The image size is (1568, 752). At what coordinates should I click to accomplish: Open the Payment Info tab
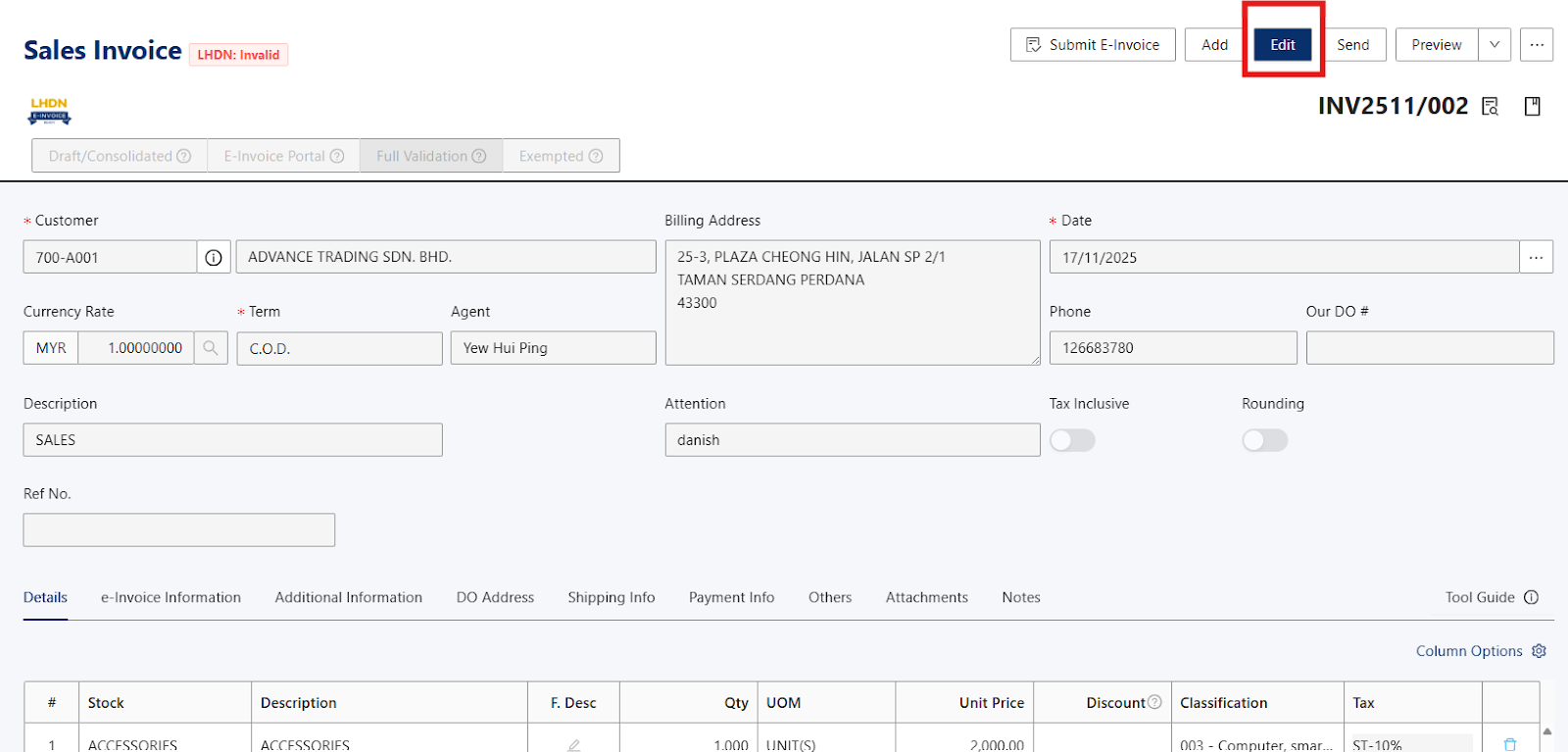731,597
